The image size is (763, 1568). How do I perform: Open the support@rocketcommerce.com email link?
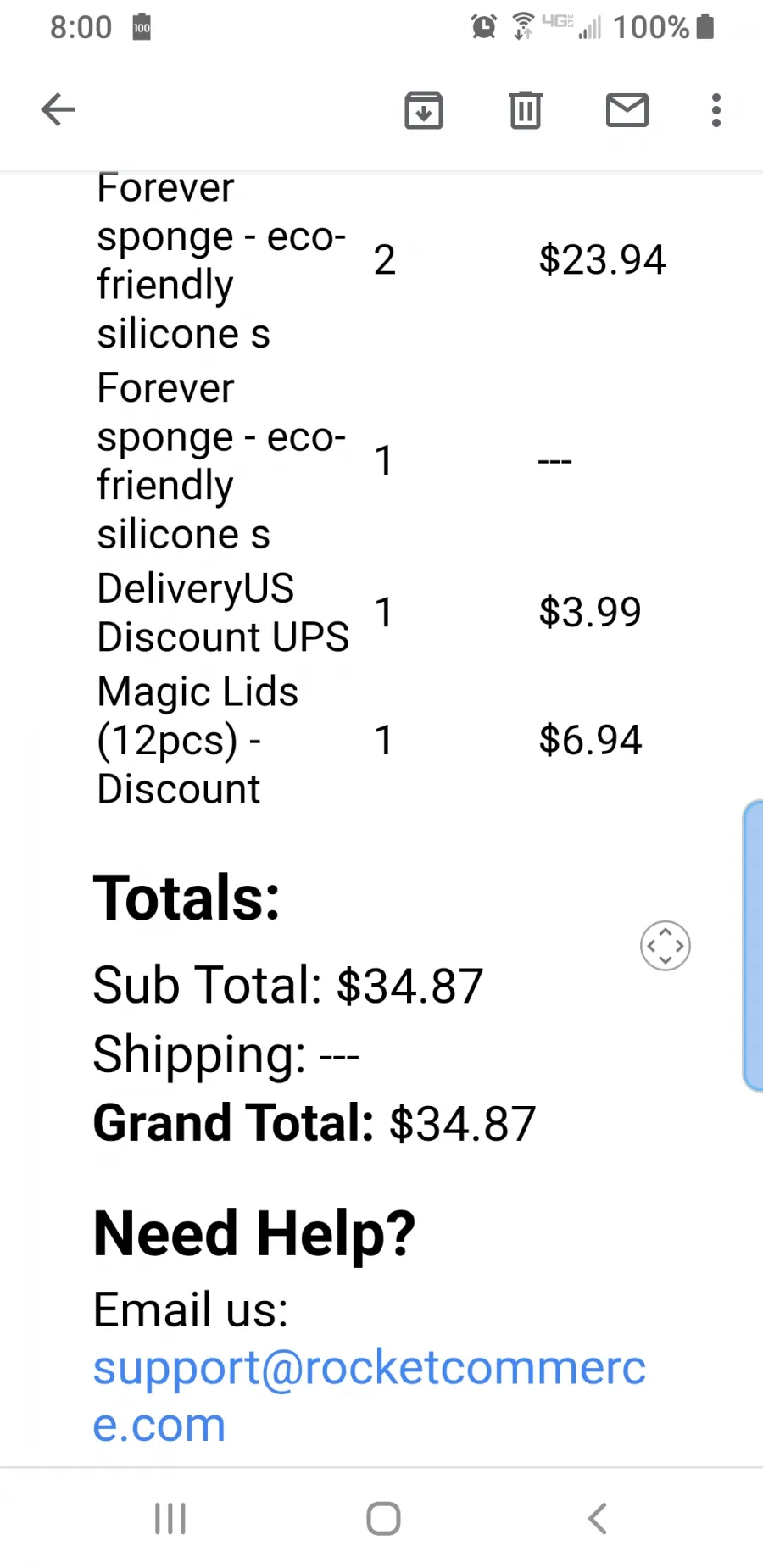pyautogui.click(x=370, y=1395)
